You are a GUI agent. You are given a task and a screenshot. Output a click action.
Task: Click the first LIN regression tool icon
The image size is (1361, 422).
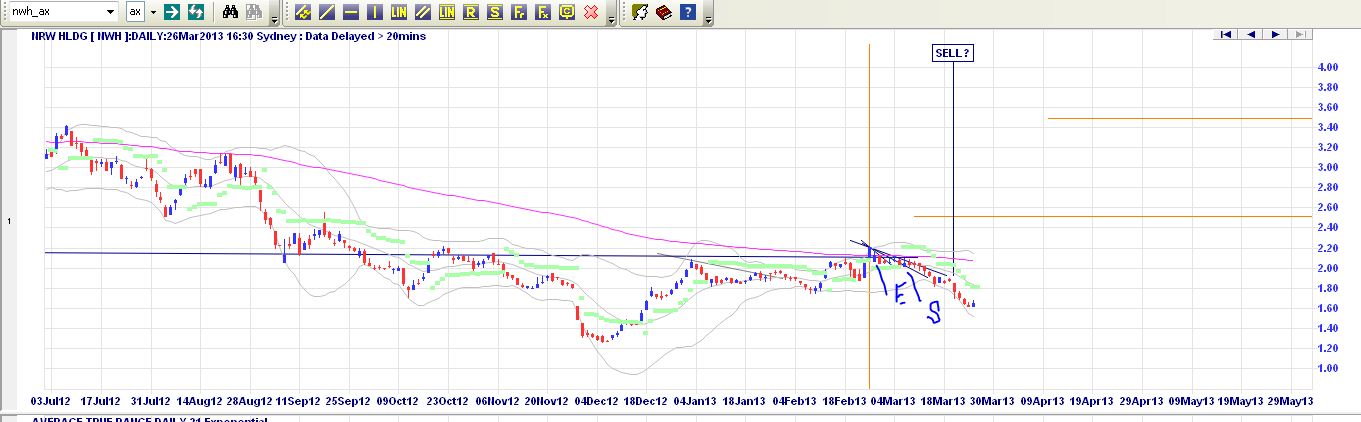(x=398, y=12)
